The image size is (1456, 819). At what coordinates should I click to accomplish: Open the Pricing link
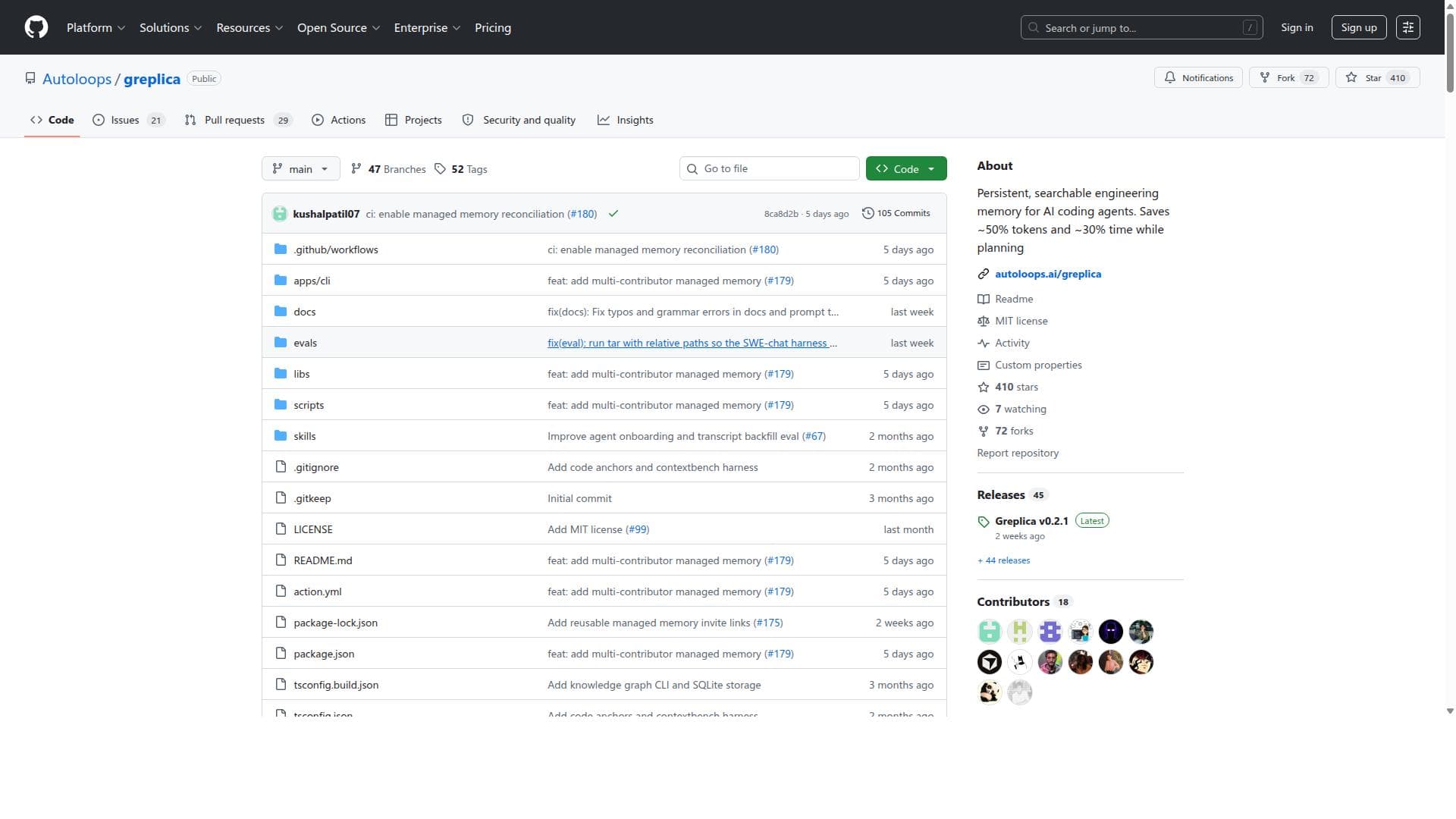(493, 27)
